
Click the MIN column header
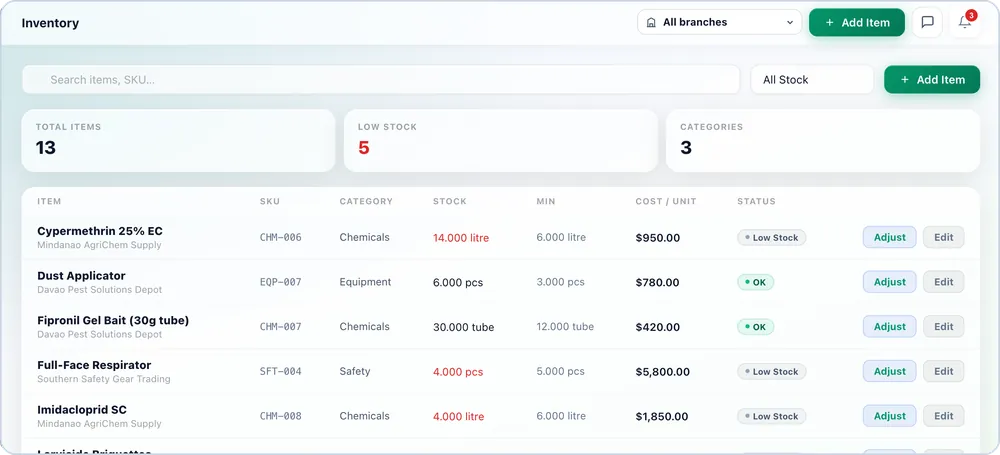546,201
